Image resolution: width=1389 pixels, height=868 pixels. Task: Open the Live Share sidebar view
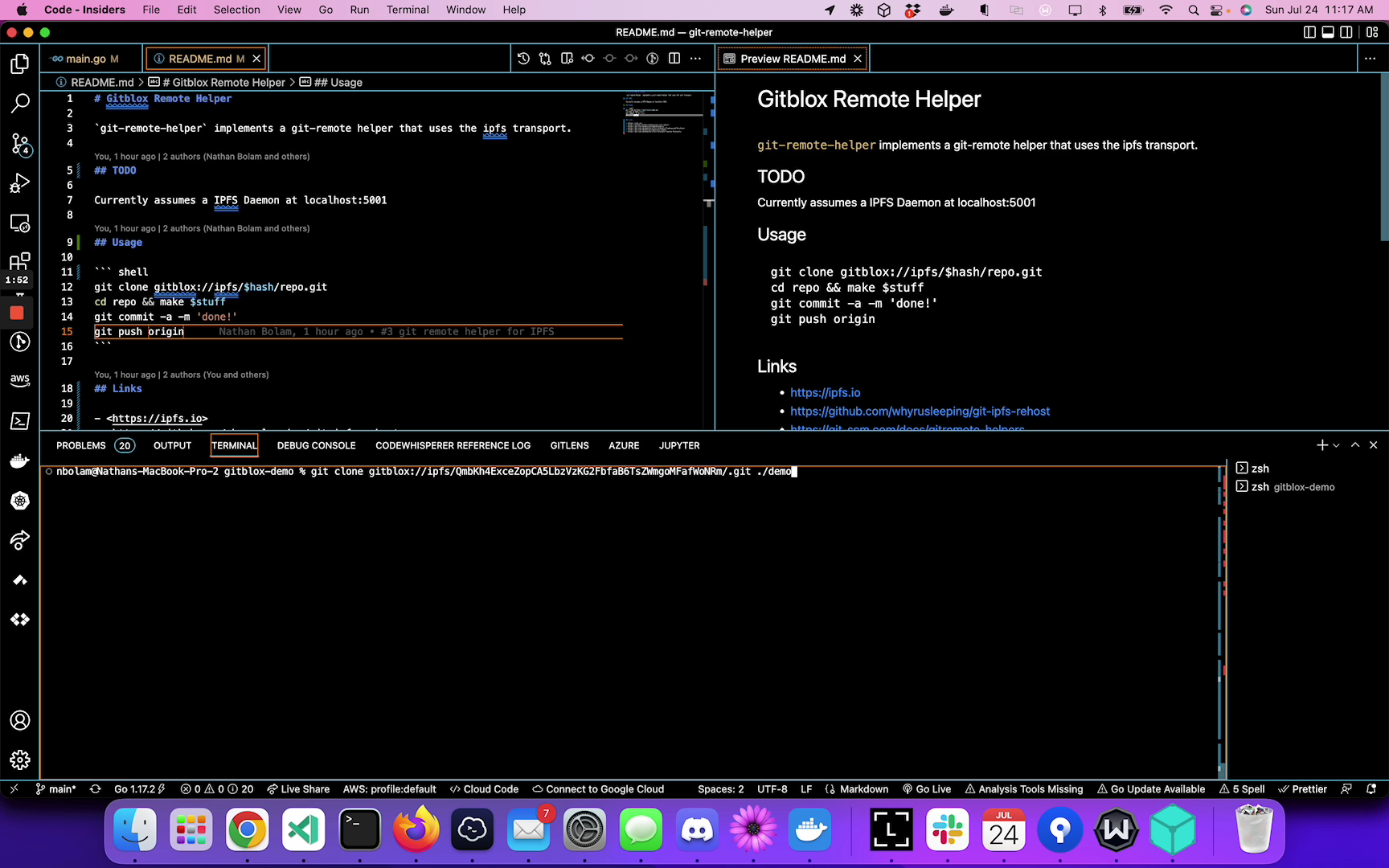(20, 540)
